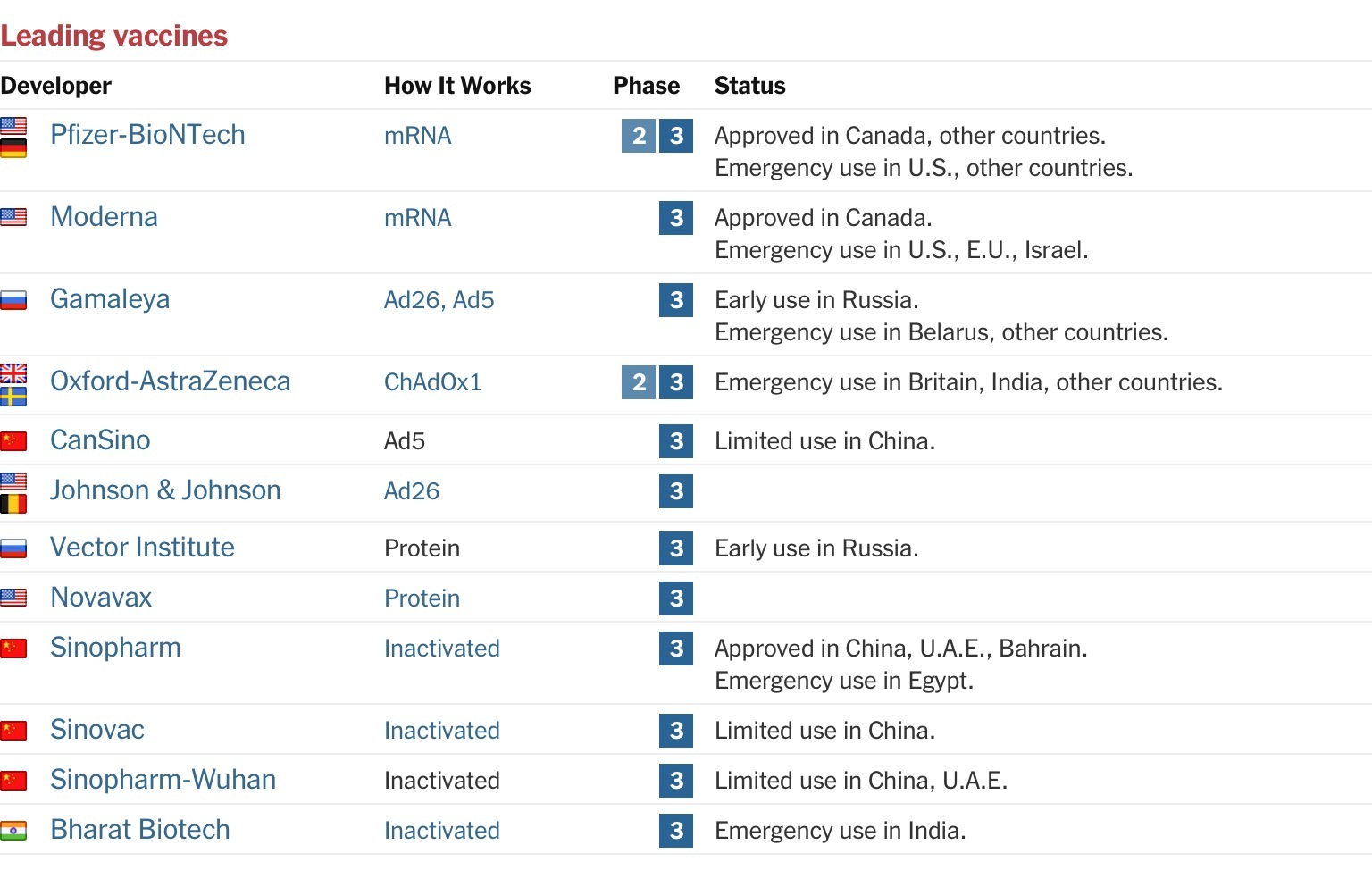The height and width of the screenshot is (887, 1372).
Task: Click the UK flag beside Oxford-AstraZeneca
Action: point(13,372)
